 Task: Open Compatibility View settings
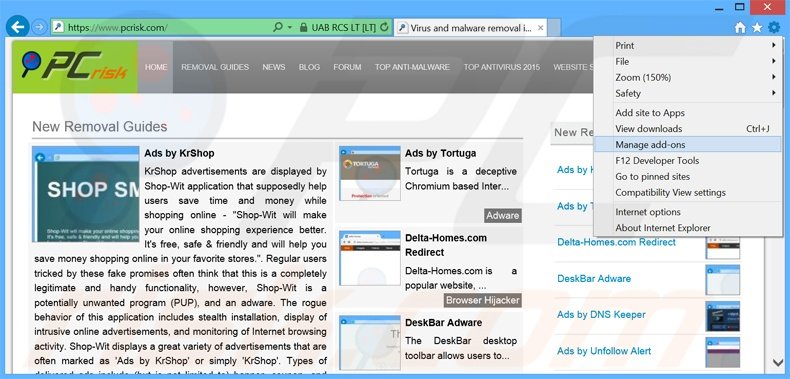pyautogui.click(x=688, y=193)
